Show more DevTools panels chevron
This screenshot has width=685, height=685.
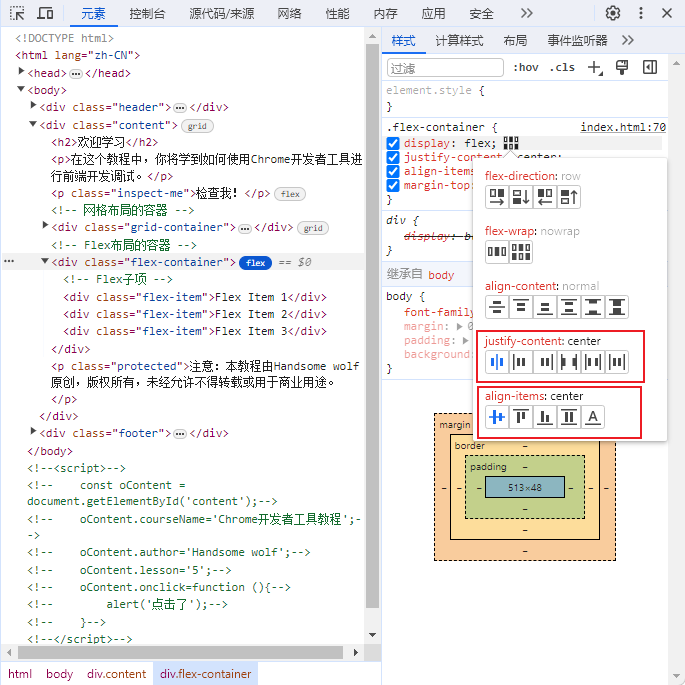point(526,13)
